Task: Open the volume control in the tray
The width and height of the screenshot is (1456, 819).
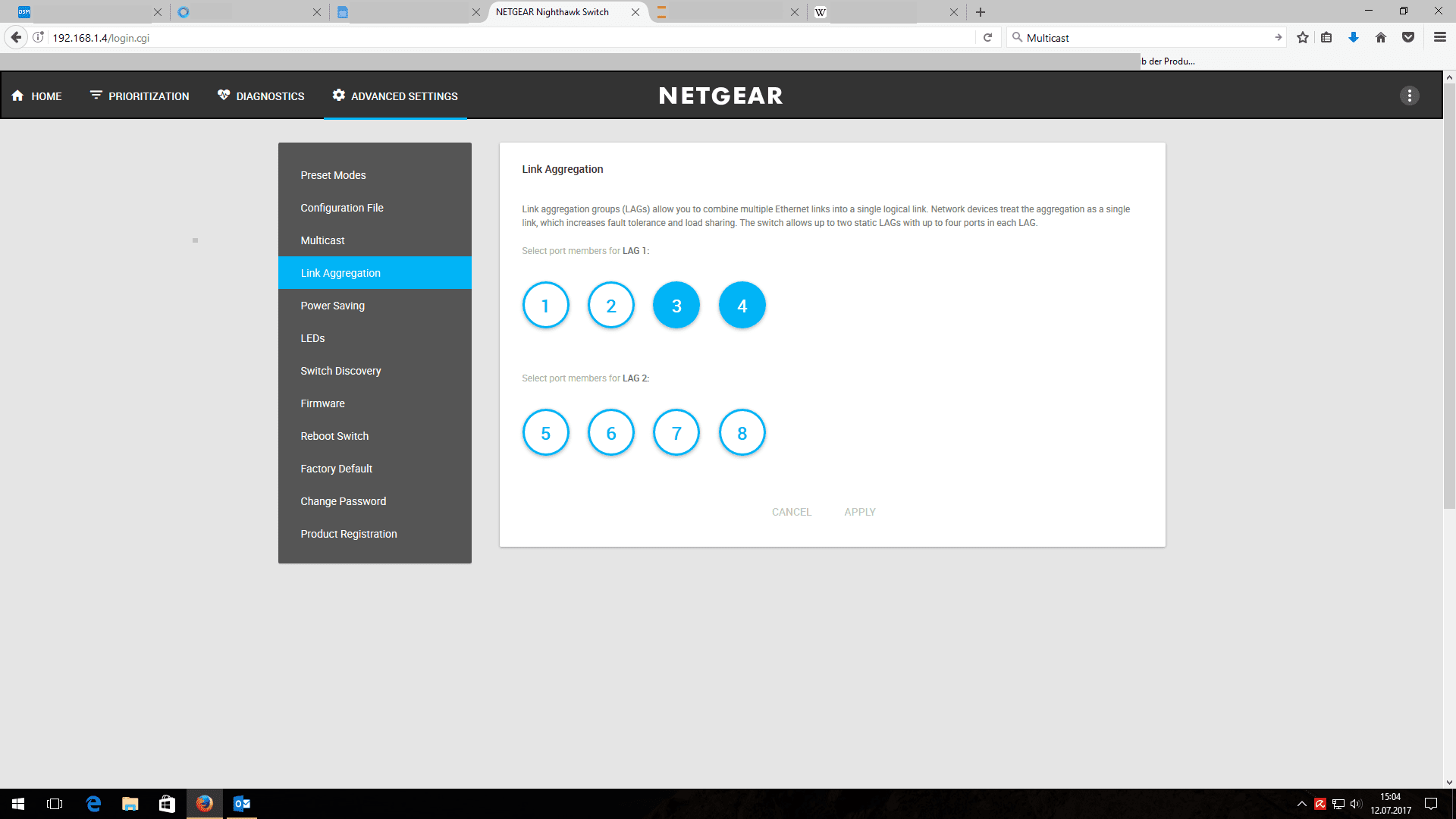Action: [1356, 804]
